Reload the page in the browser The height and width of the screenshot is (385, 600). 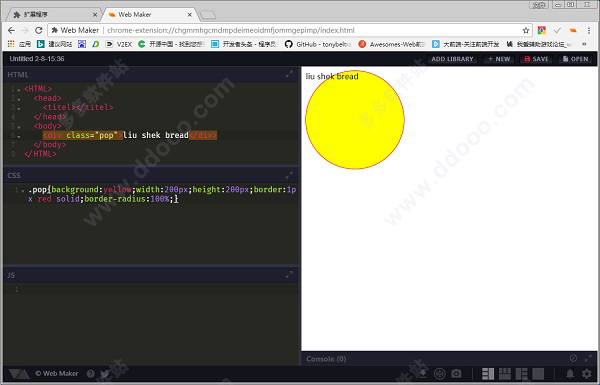pyautogui.click(x=38, y=30)
